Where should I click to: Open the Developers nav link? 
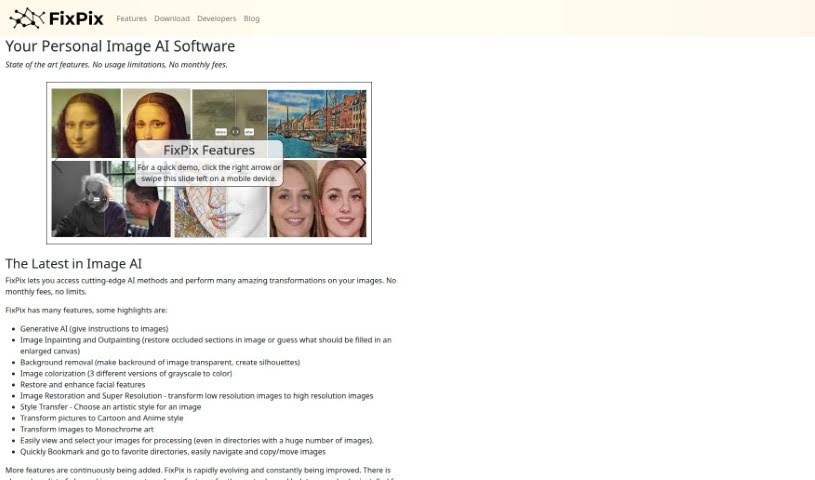(217, 18)
